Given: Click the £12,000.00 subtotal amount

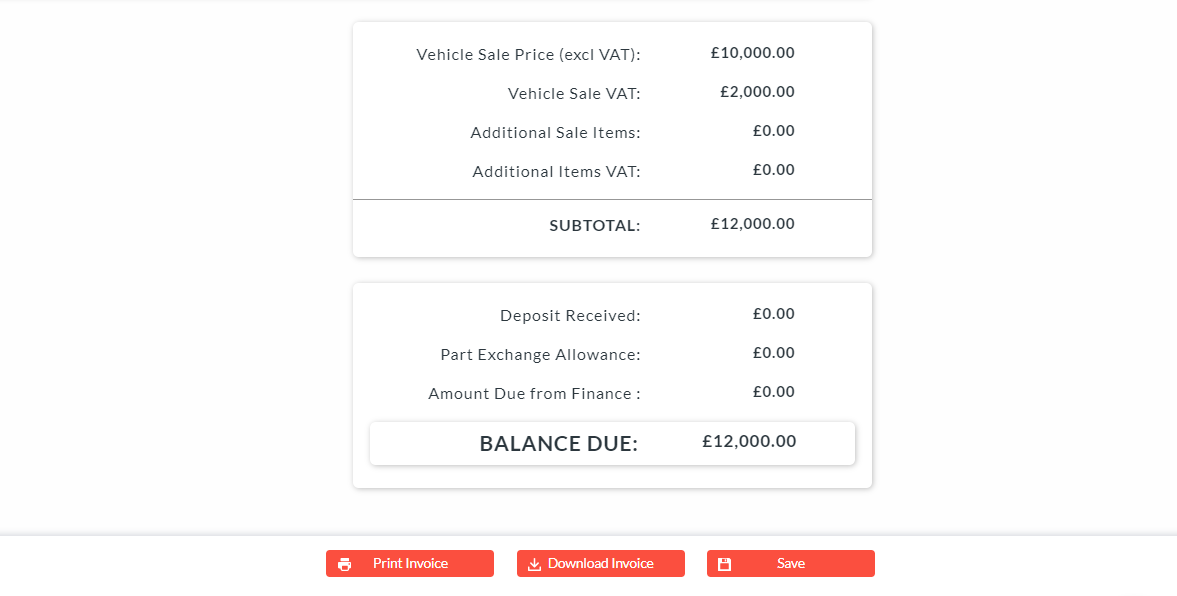Looking at the screenshot, I should pyautogui.click(x=752, y=224).
